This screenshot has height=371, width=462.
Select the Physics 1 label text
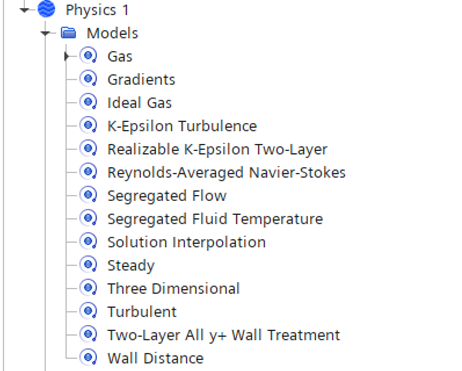coord(97,10)
